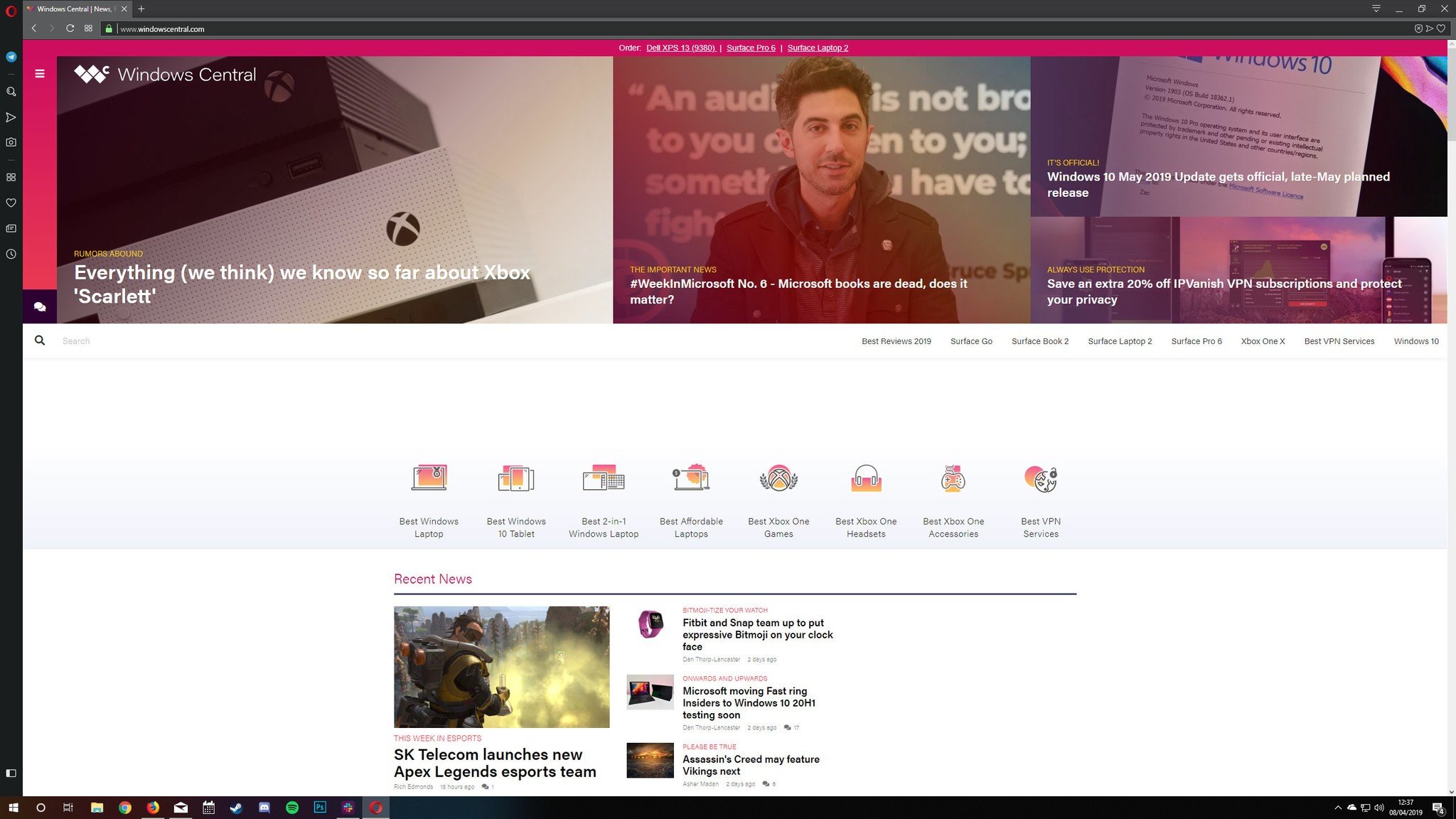Open Best Affordable Laptops icon
This screenshot has height=819, width=1456.
pos(691,478)
